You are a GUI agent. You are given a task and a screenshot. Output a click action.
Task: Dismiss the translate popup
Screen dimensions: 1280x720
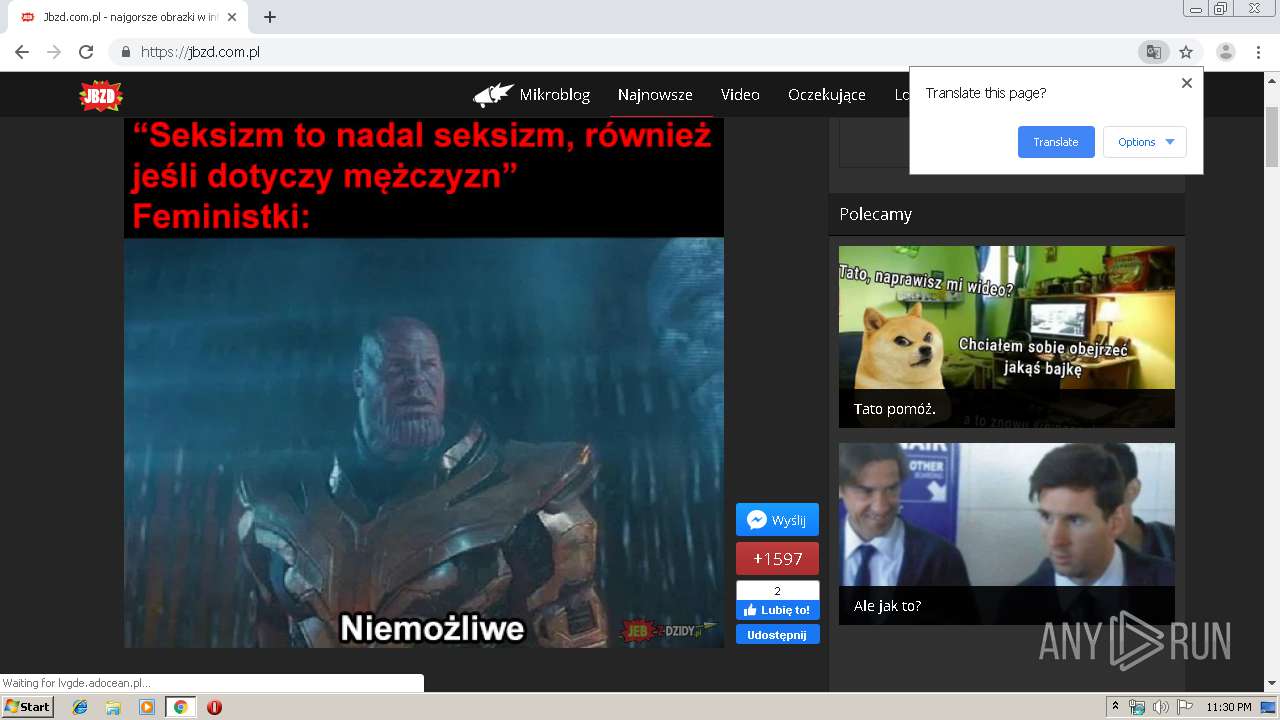click(1187, 83)
